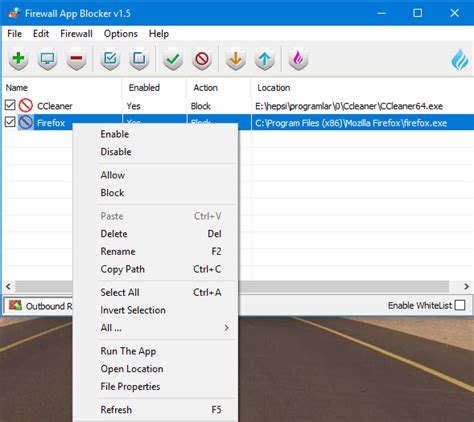The image size is (474, 422).
Task: Uncheck the Firefox row checkbox
Action: [x=10, y=122]
